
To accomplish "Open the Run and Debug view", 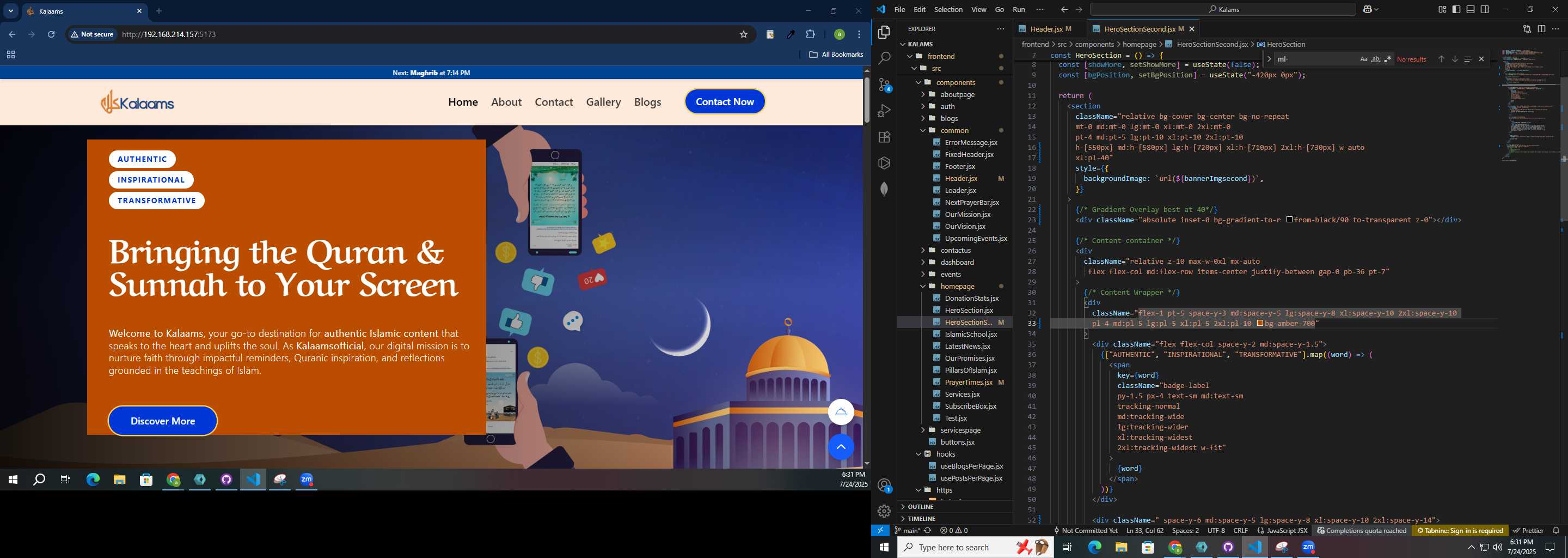I will (884, 111).
